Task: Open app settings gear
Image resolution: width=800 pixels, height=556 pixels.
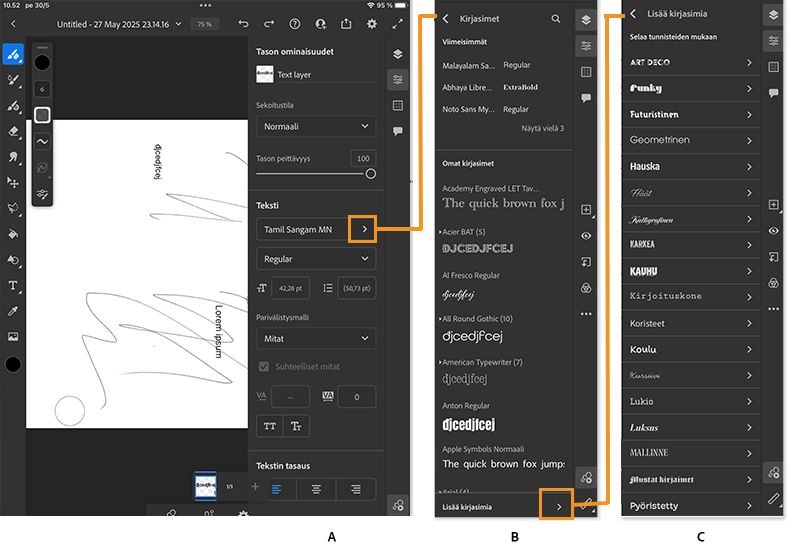Action: click(x=372, y=24)
